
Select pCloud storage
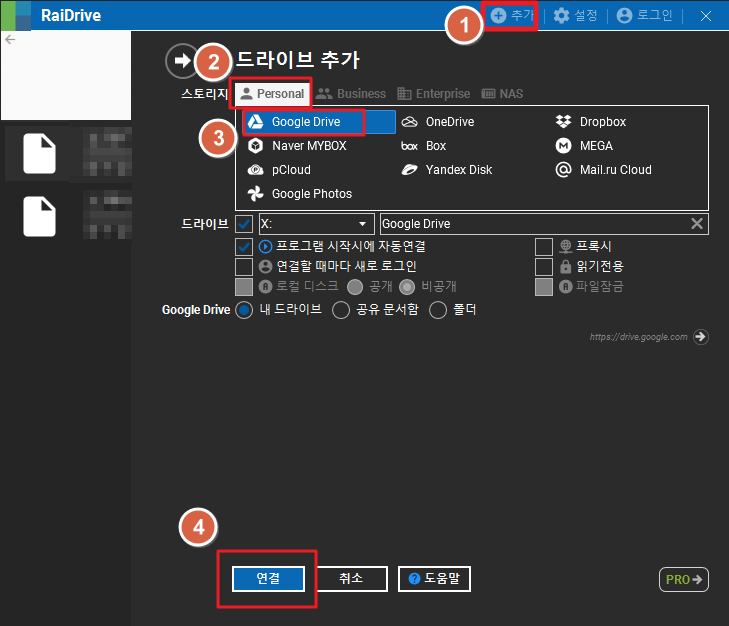pyautogui.click(x=279, y=170)
